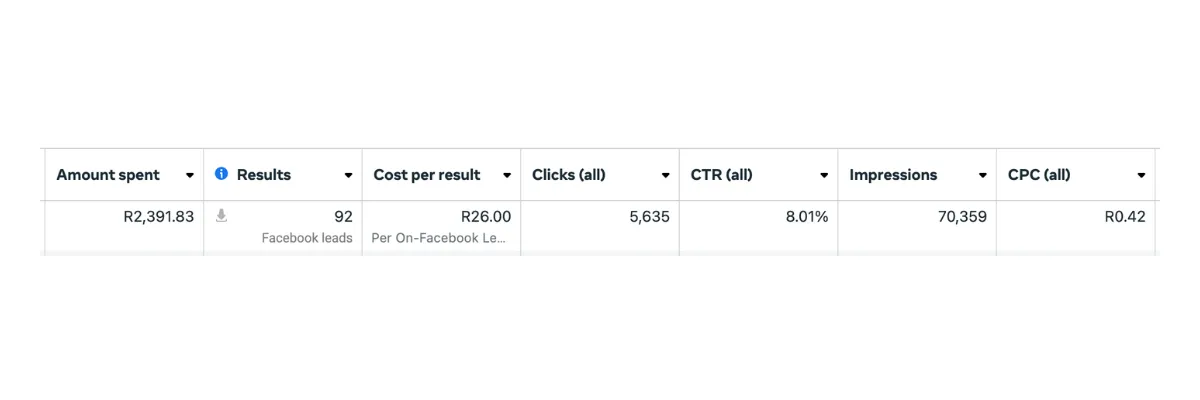Click the Results column header label
Image resolution: width=1200 pixels, height=400 pixels.
pyautogui.click(x=264, y=175)
